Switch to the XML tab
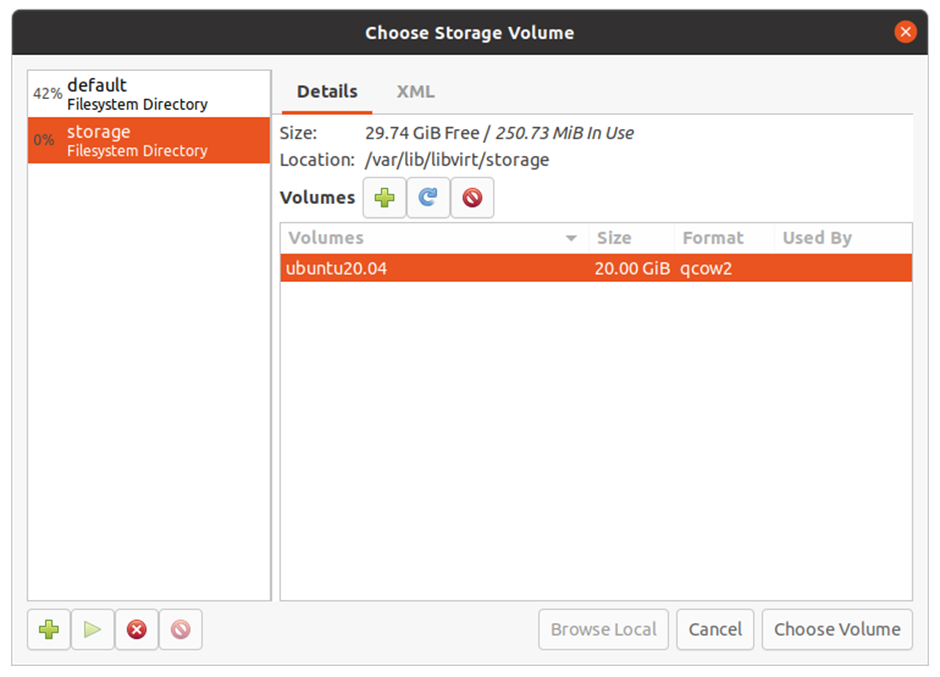The width and height of the screenshot is (940, 677). (415, 92)
